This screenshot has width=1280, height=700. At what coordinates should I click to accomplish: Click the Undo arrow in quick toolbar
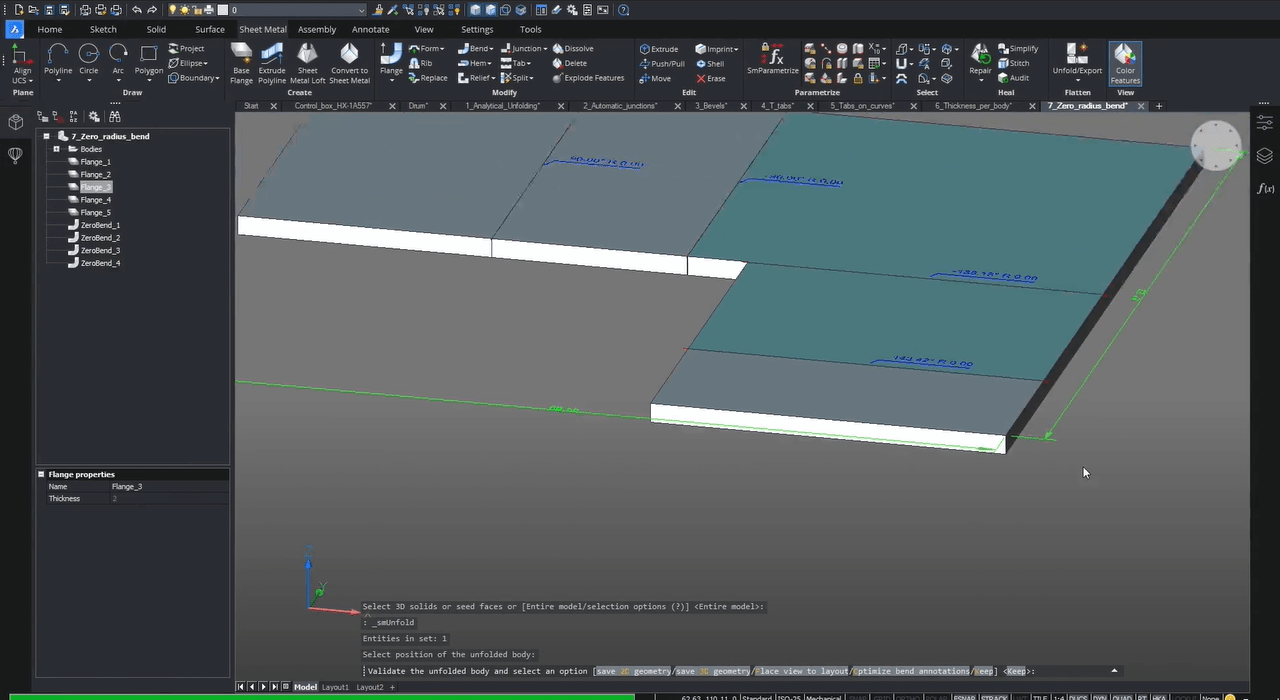click(137, 10)
